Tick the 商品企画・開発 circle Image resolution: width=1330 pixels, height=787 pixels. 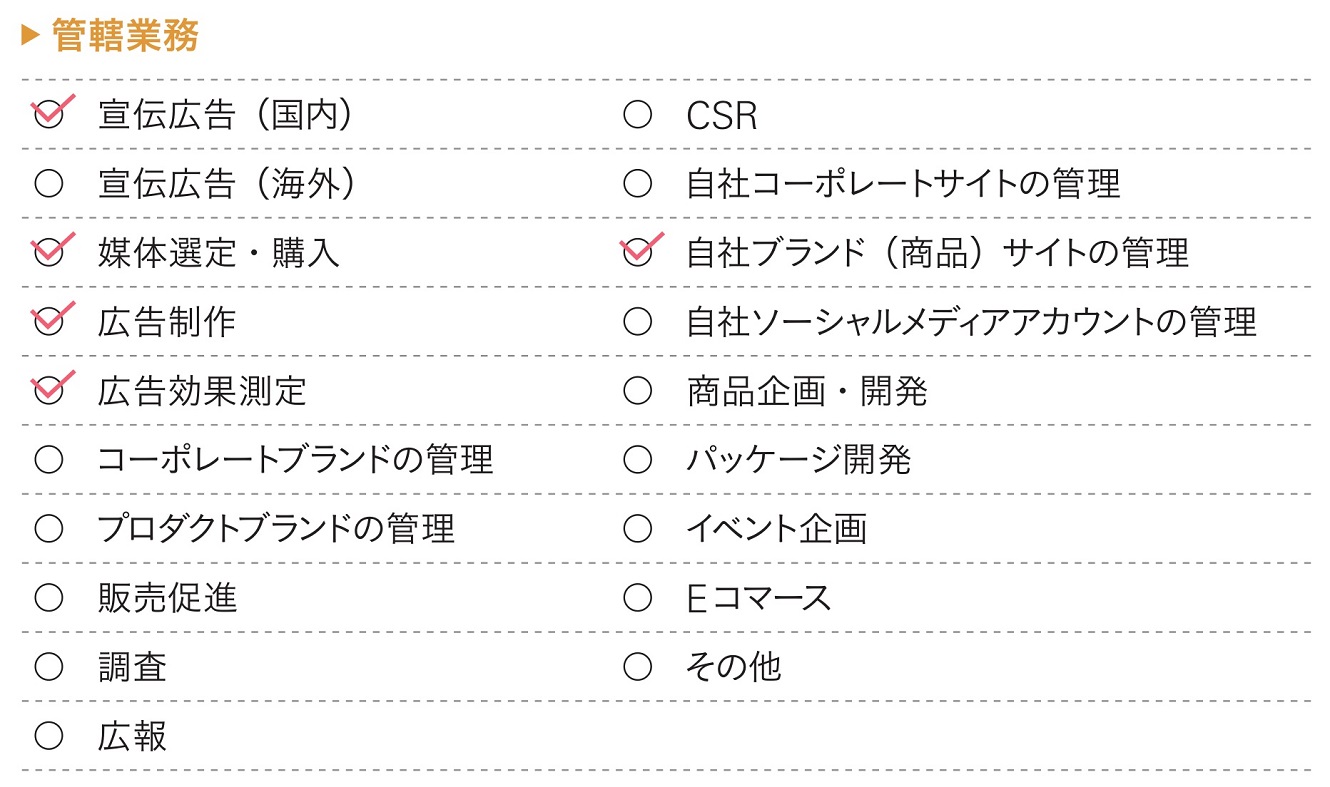pyautogui.click(x=637, y=391)
